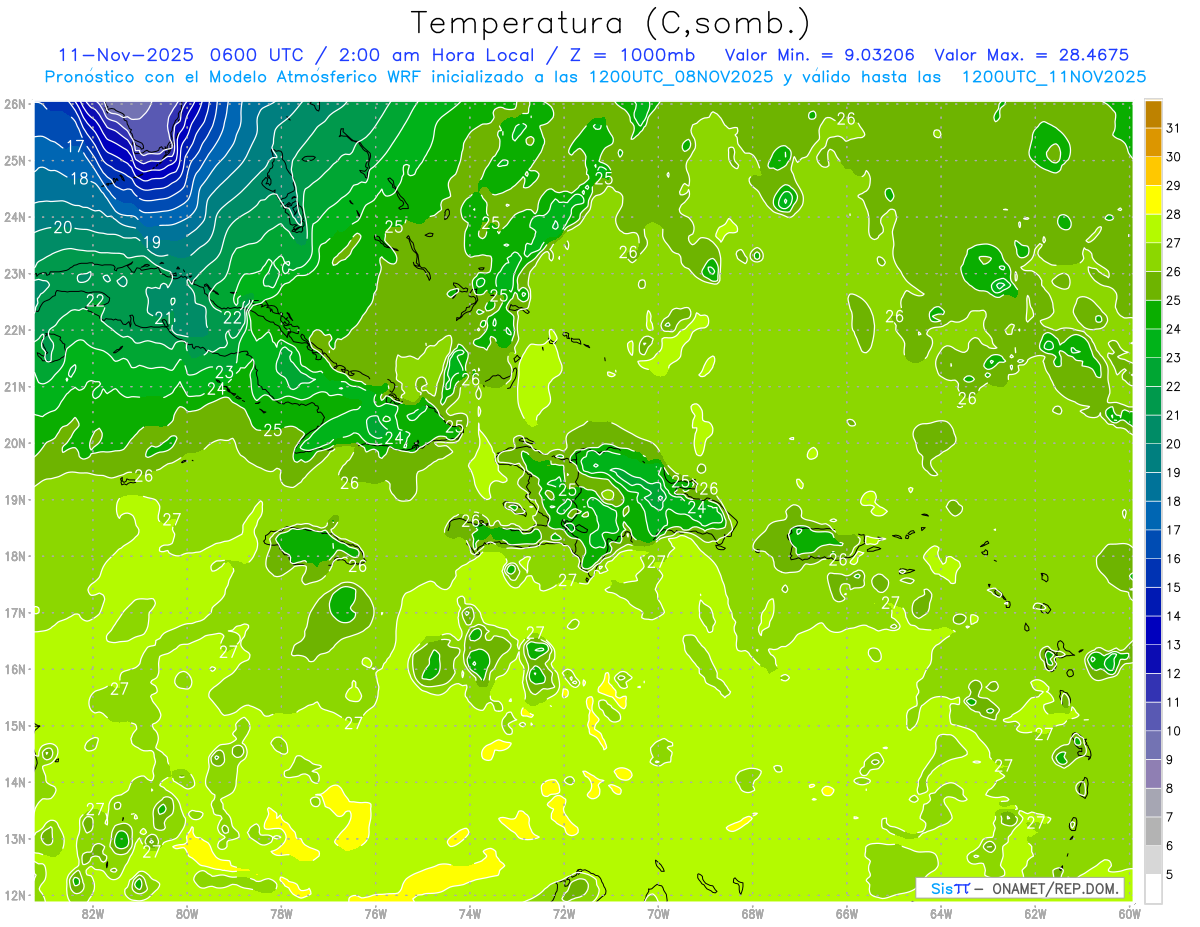Click longitude axis label '82W'
This screenshot has width=1200, height=927.
(x=93, y=913)
